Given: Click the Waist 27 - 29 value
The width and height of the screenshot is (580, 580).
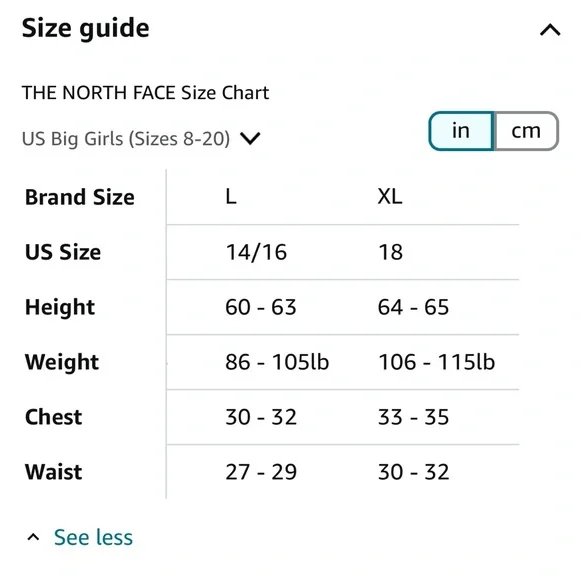Looking at the screenshot, I should click(261, 472).
